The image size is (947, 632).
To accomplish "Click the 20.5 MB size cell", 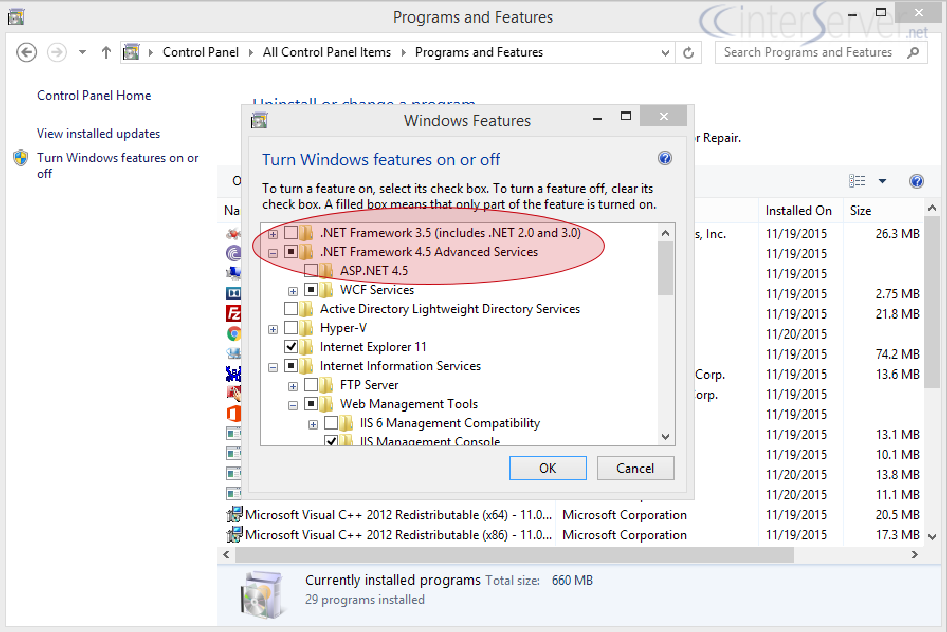I will (x=897, y=515).
